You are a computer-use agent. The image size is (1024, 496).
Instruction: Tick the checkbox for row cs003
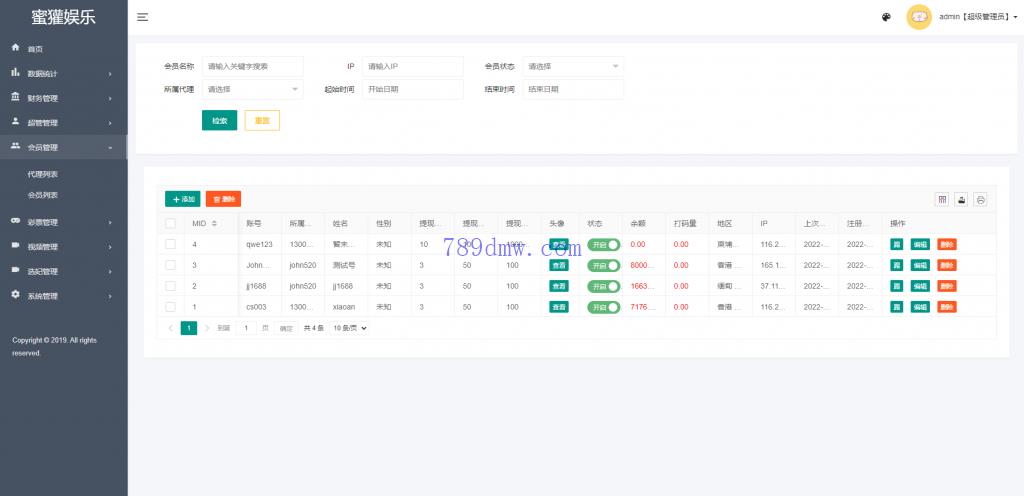pyautogui.click(x=170, y=306)
